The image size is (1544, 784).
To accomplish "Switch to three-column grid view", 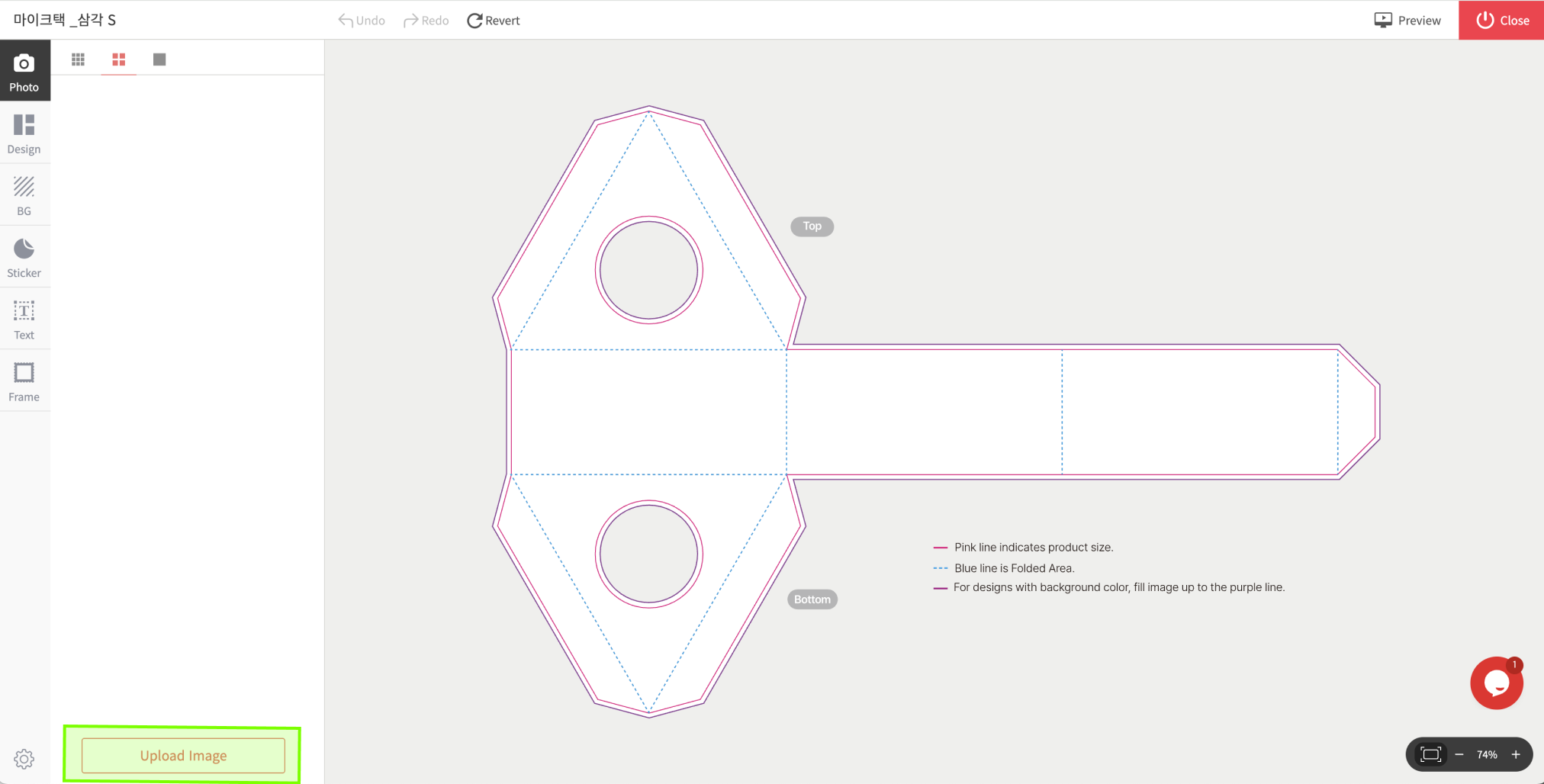I will click(x=78, y=59).
